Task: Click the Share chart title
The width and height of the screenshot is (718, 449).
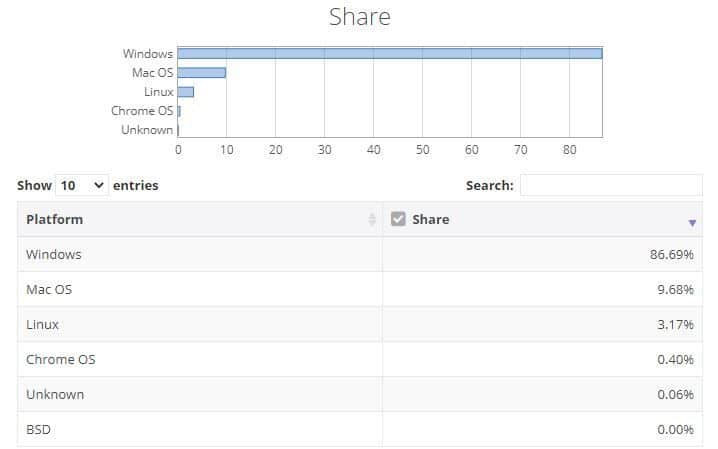Action: click(360, 17)
